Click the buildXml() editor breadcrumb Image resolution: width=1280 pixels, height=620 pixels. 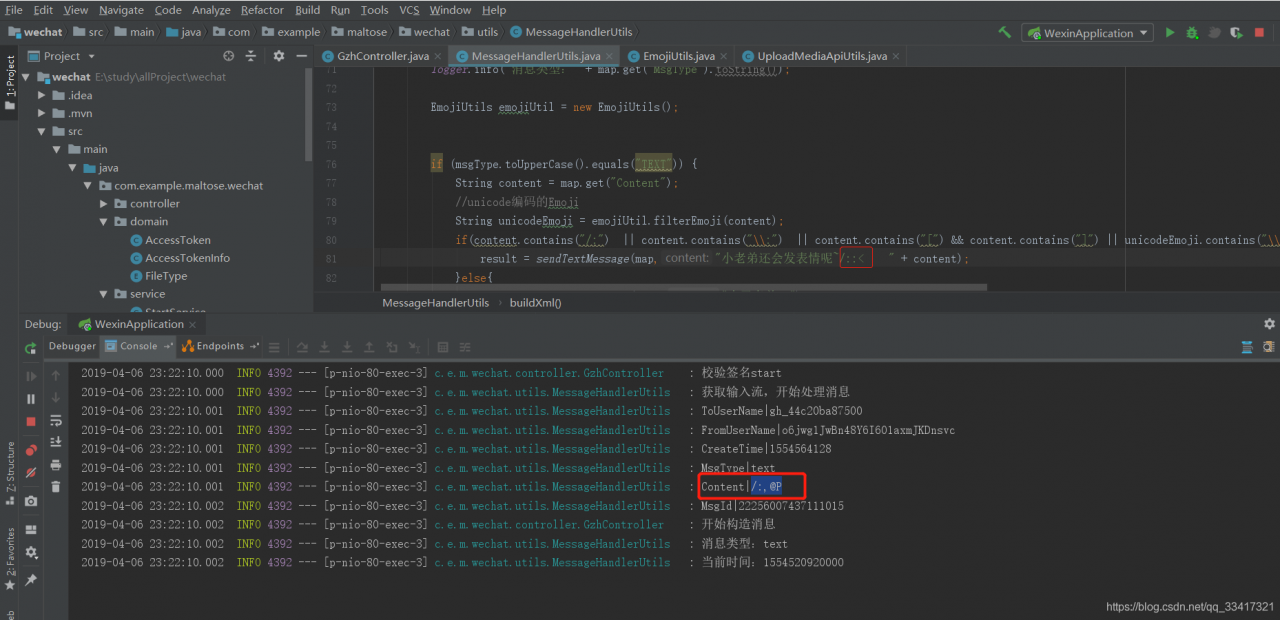click(x=536, y=302)
